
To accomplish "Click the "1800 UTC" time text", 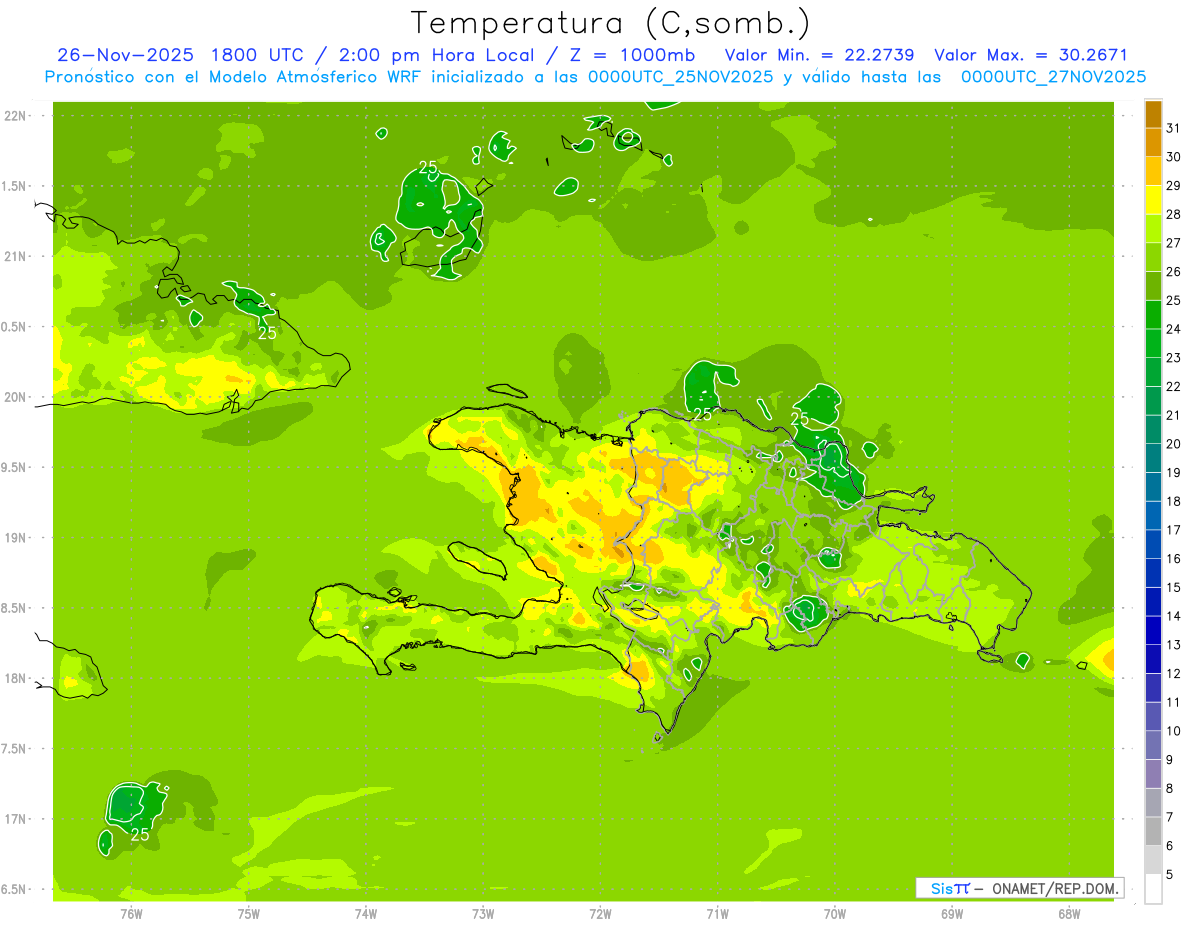I will coord(256,55).
